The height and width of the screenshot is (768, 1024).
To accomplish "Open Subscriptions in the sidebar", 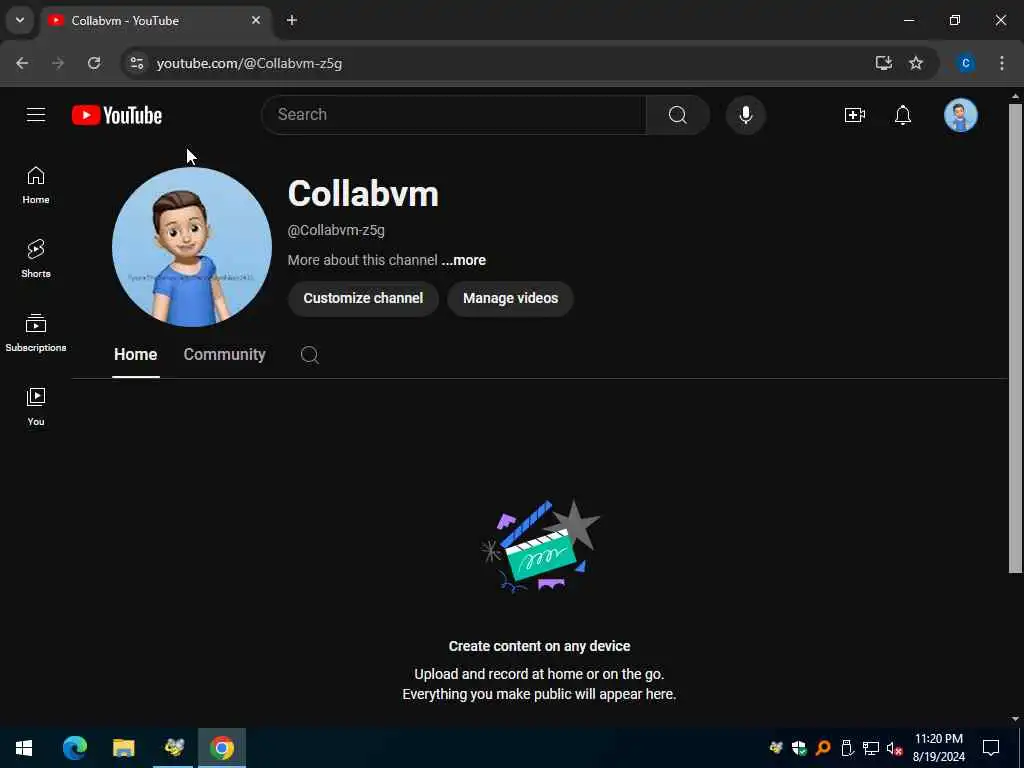I will pos(36,332).
